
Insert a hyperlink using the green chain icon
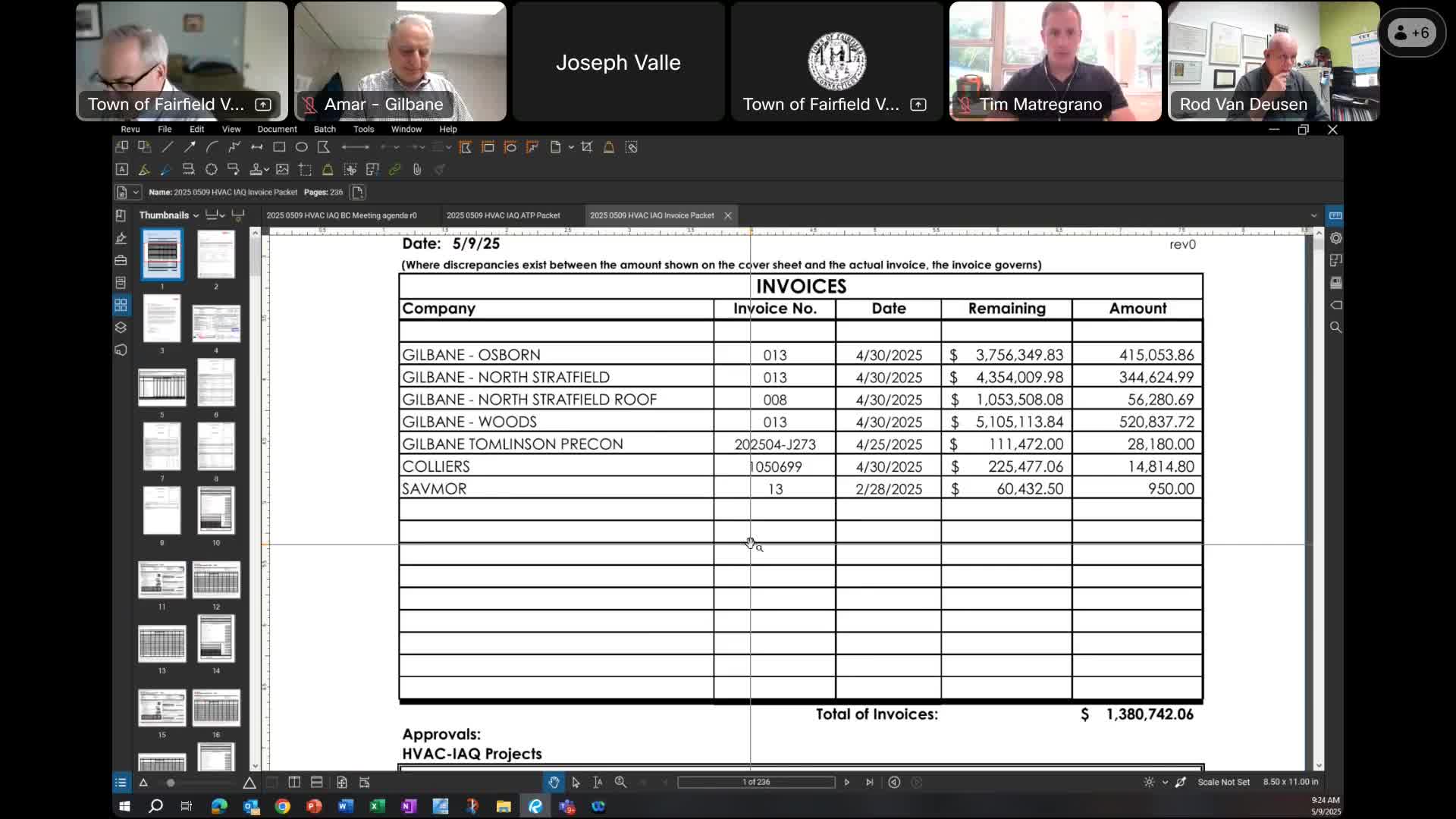click(x=394, y=170)
